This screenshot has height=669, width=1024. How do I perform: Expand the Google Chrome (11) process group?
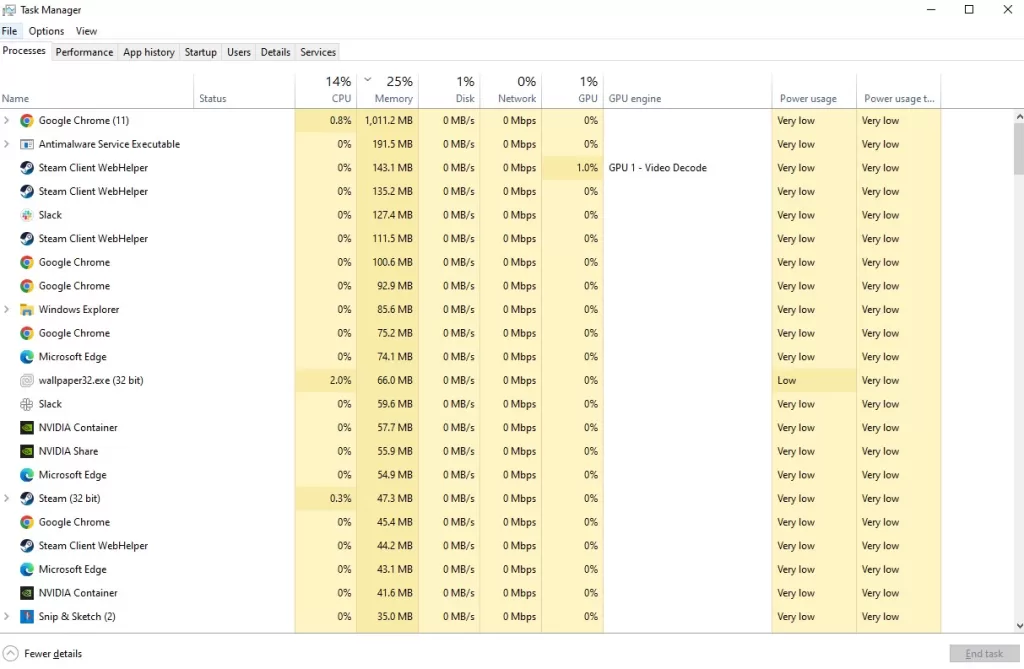click(x=7, y=121)
